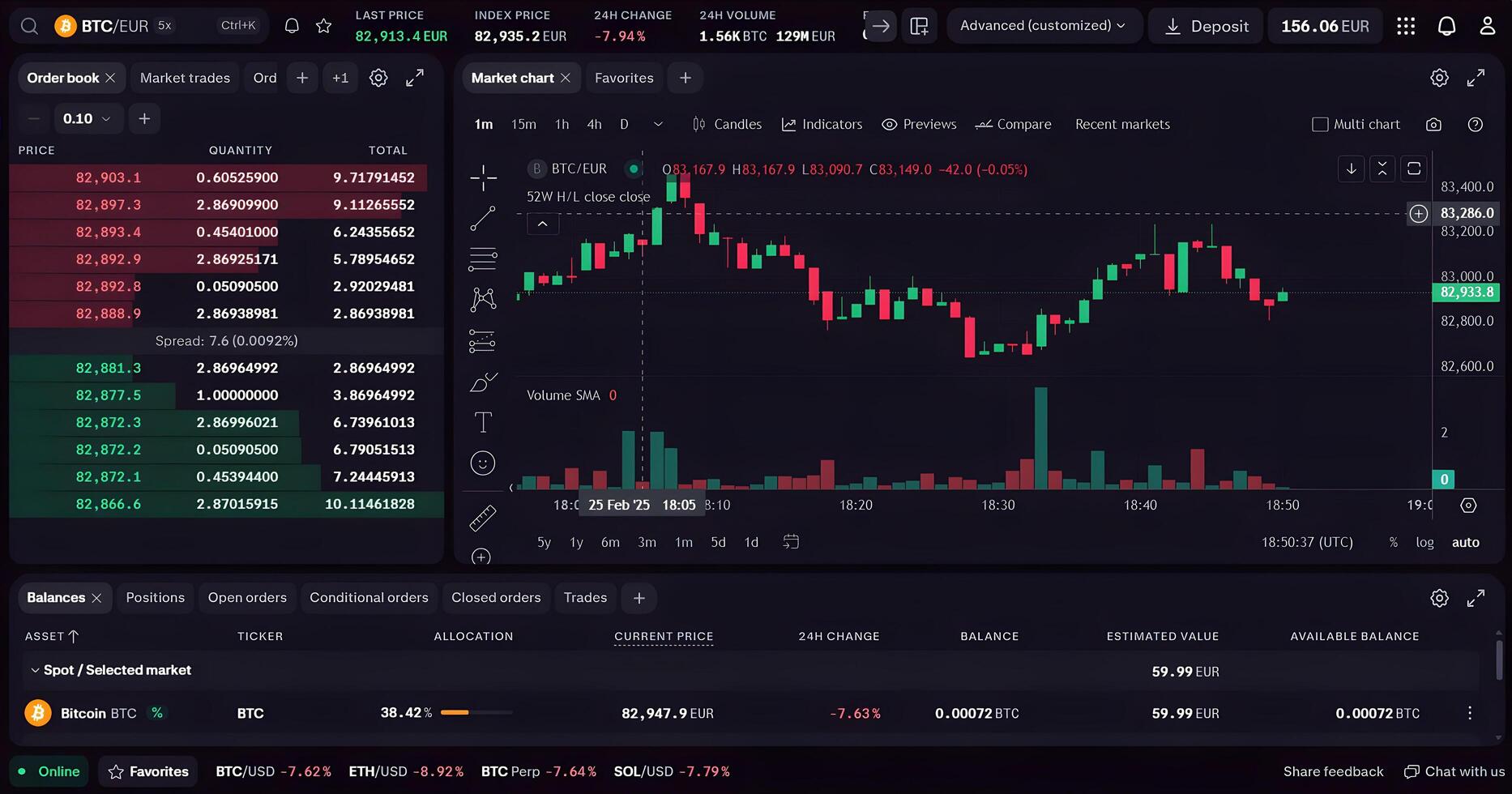Screen dimensions: 1512x794
Task: Open notifications bell in top right
Action: pyautogui.click(x=1446, y=26)
